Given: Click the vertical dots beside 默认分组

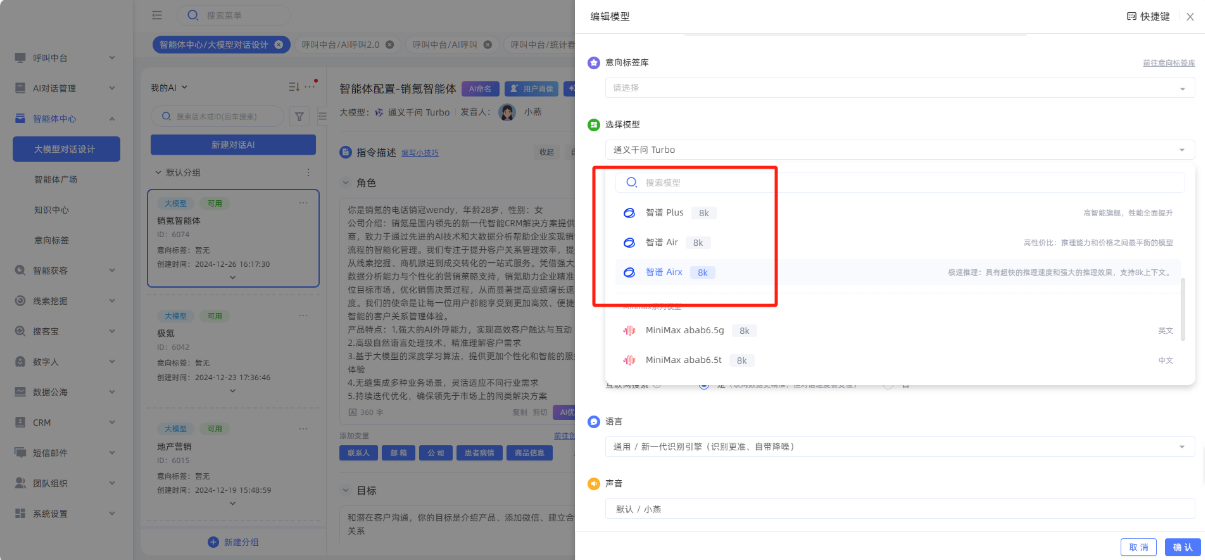Looking at the screenshot, I should pyautogui.click(x=308, y=172).
